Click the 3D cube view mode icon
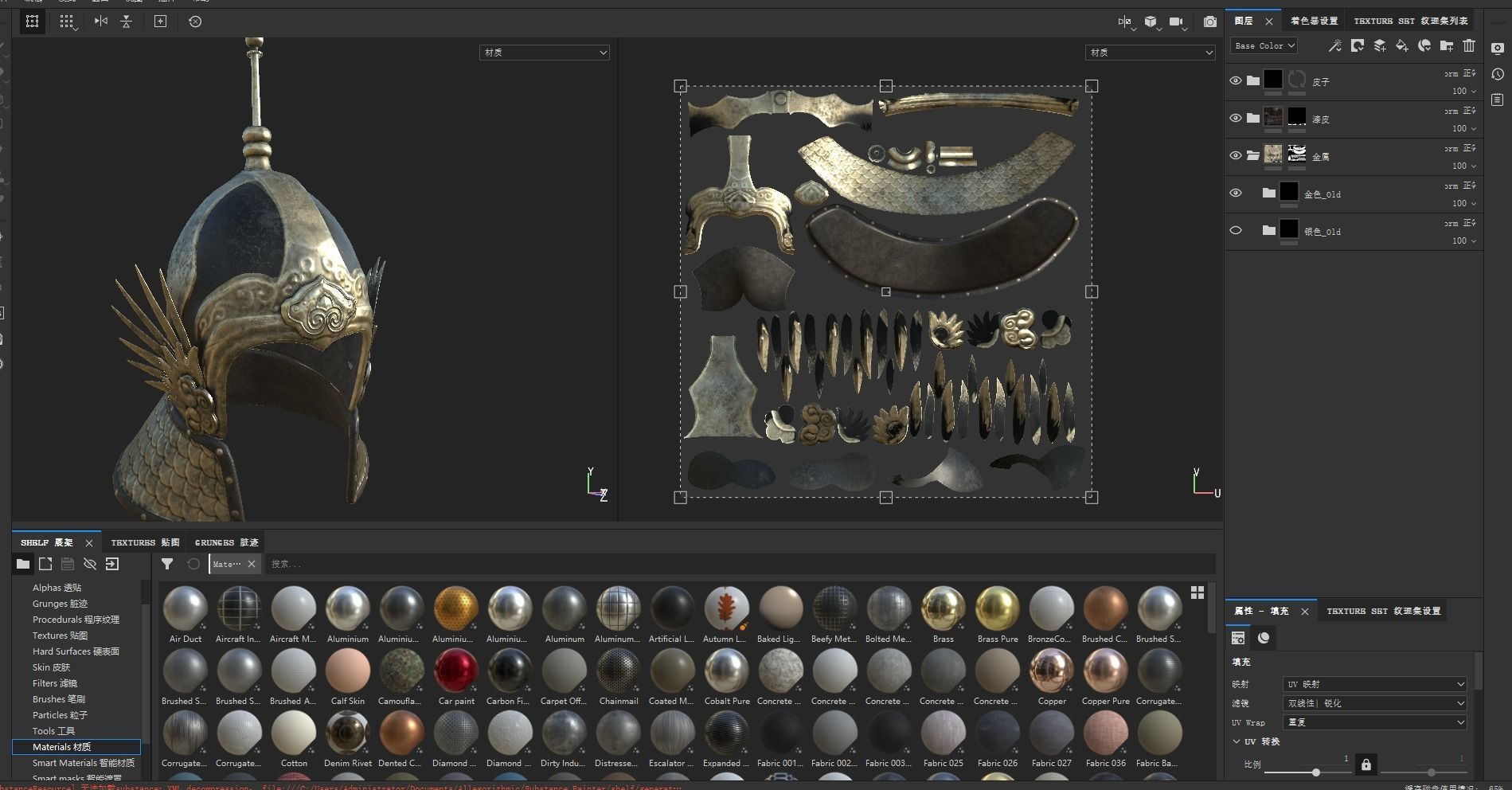Image resolution: width=1512 pixels, height=790 pixels. click(x=1151, y=22)
